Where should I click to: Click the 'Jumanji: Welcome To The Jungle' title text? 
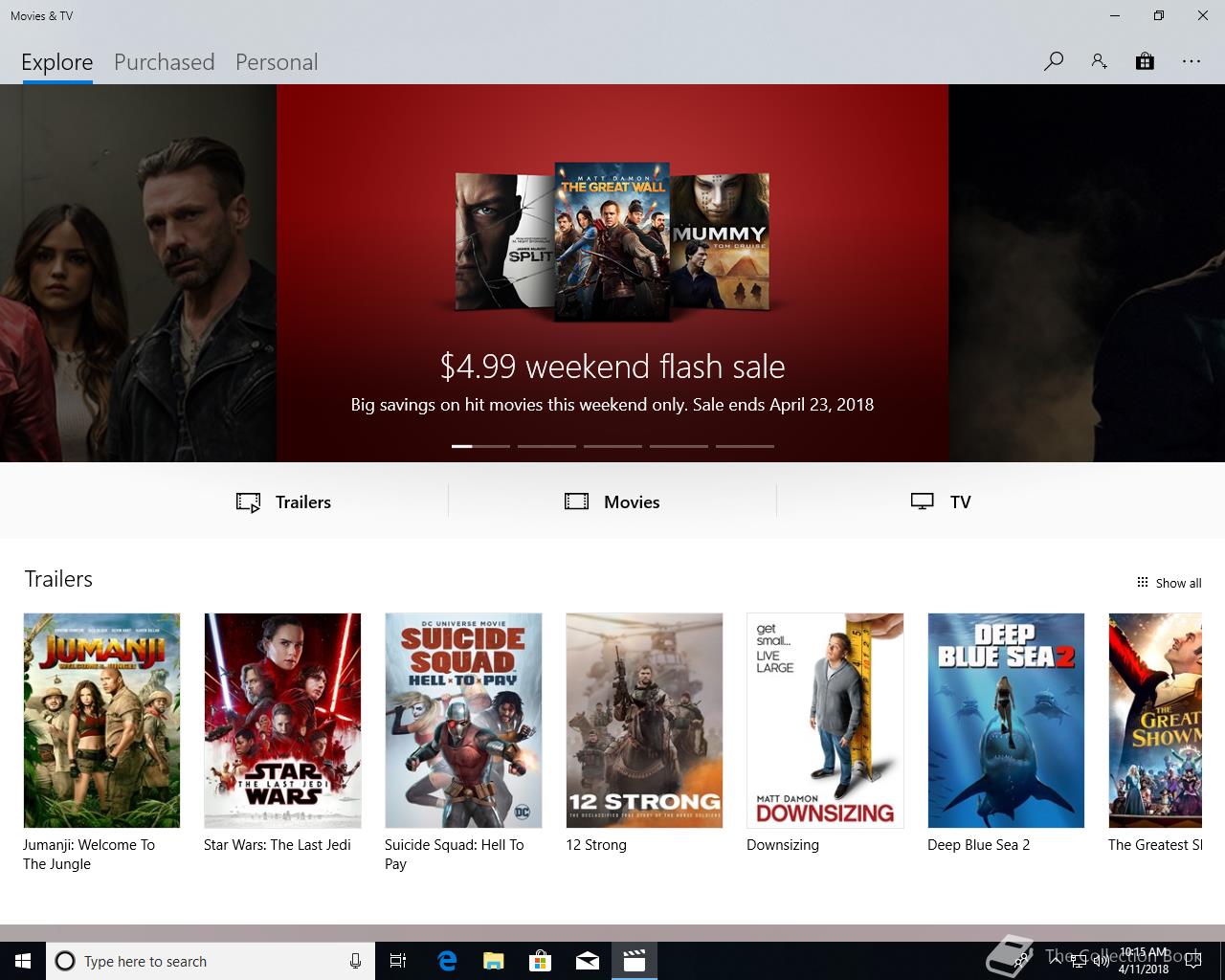89,854
